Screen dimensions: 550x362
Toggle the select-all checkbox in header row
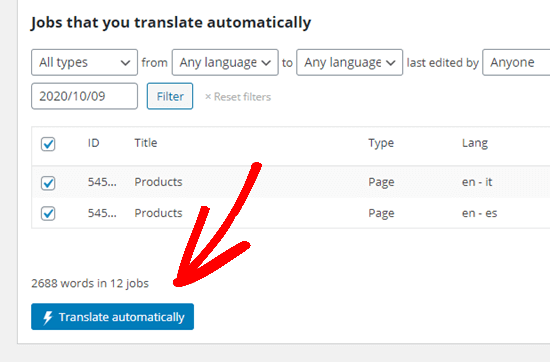tap(48, 144)
